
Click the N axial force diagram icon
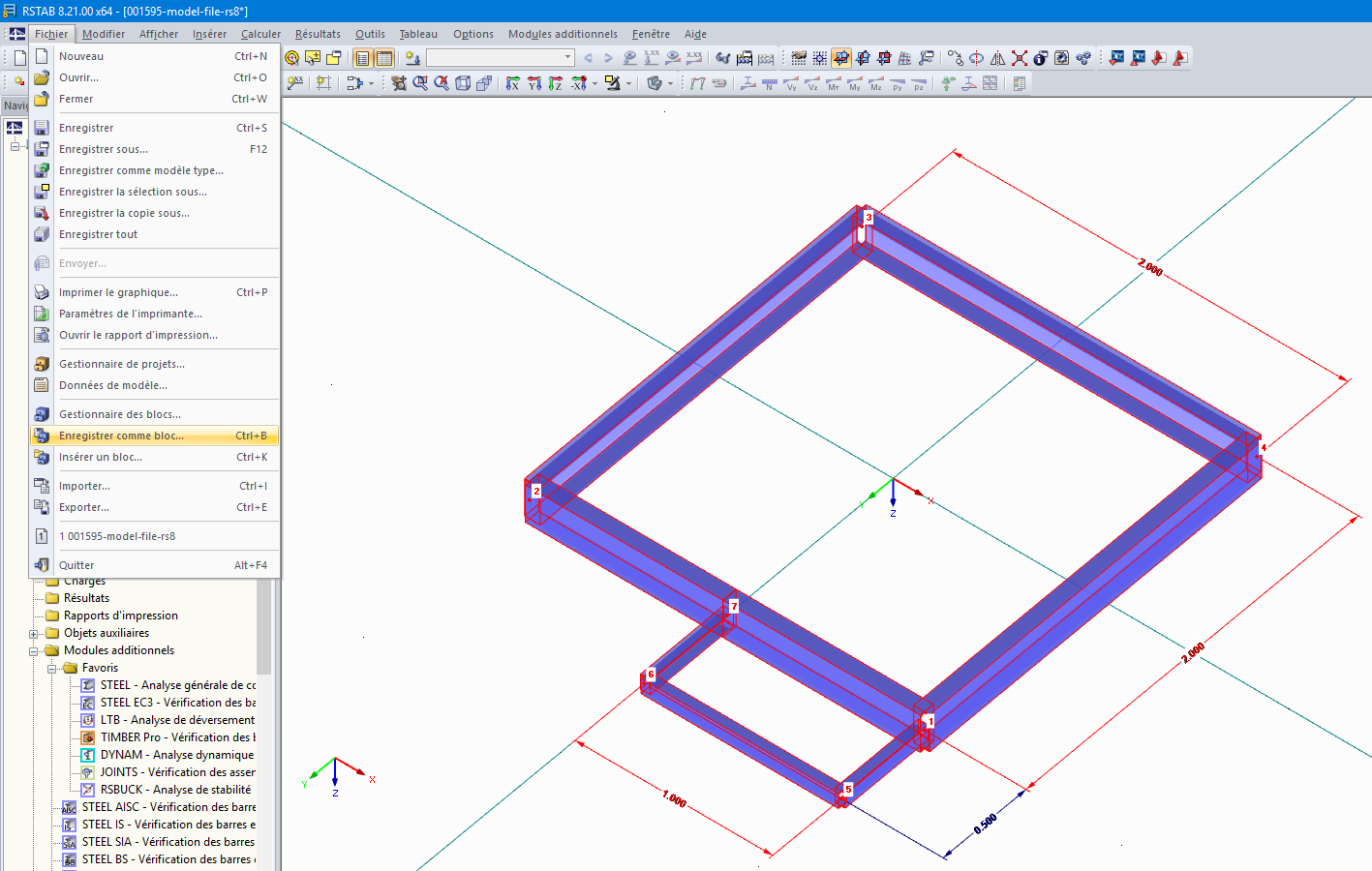(x=770, y=83)
